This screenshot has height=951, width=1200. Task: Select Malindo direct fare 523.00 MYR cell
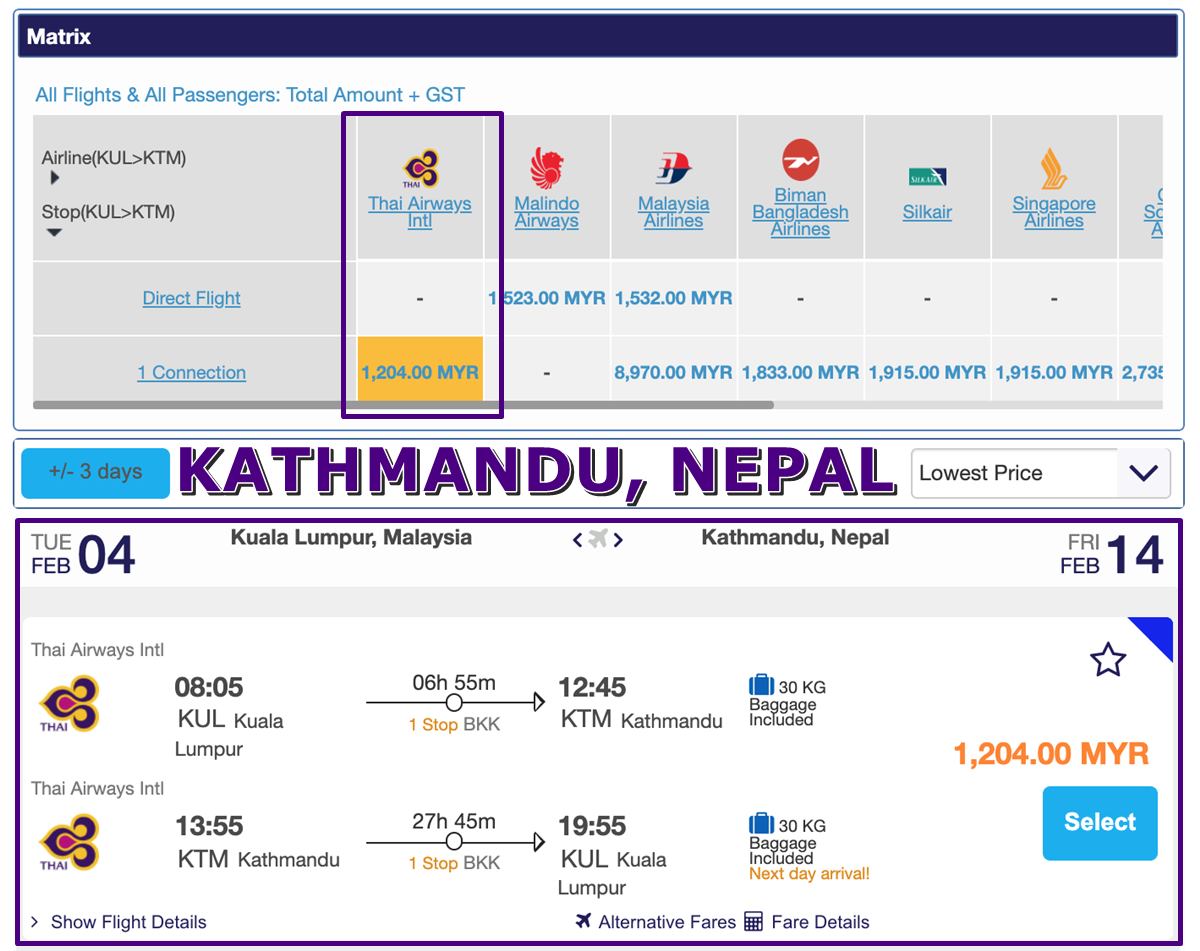tap(547, 298)
